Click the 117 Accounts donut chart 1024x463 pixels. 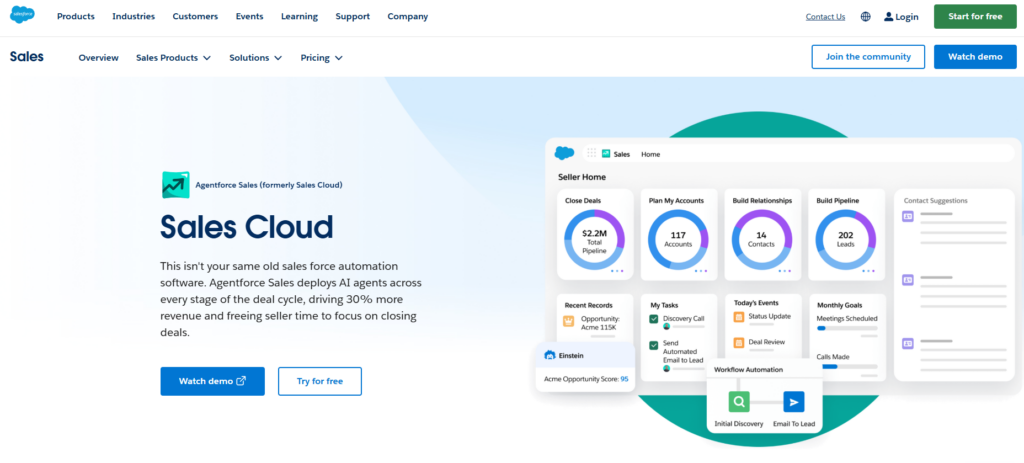678,240
